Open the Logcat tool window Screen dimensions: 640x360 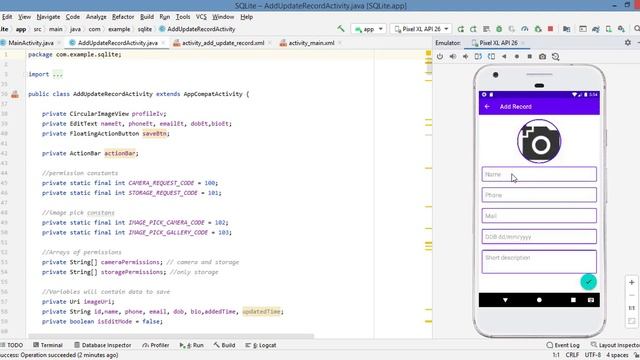261,345
